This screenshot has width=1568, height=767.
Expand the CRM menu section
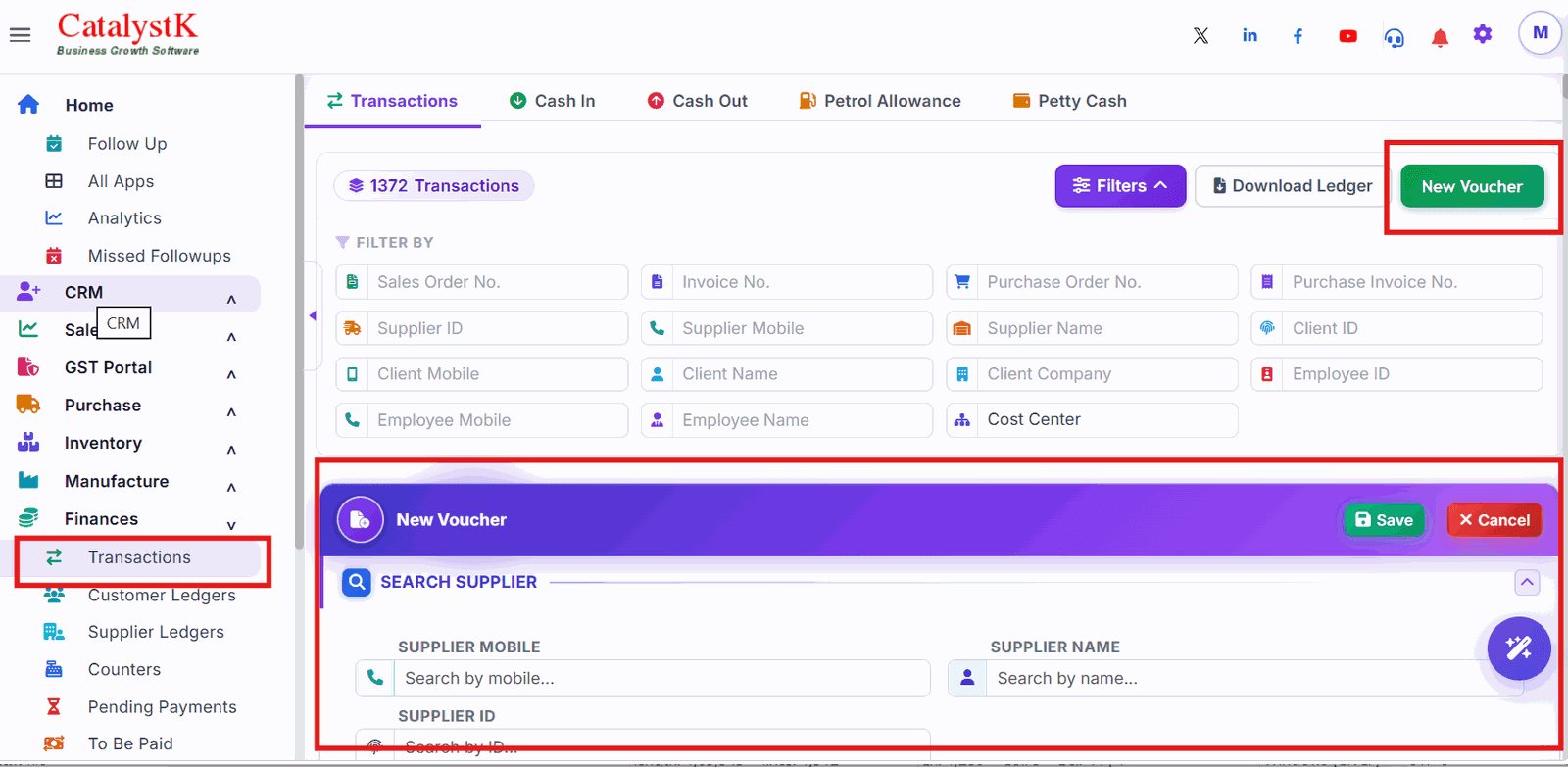click(231, 299)
